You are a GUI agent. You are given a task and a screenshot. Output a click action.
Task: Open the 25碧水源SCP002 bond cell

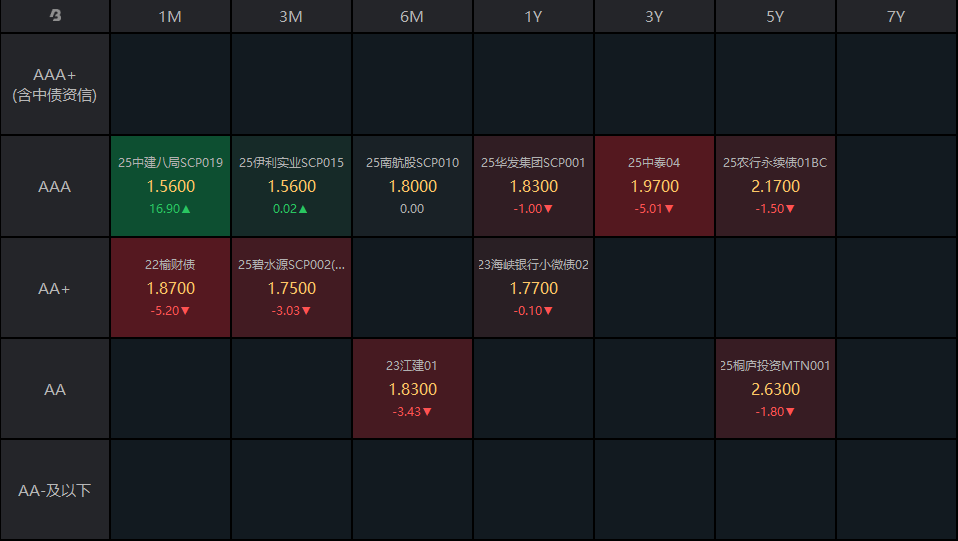[x=291, y=288]
